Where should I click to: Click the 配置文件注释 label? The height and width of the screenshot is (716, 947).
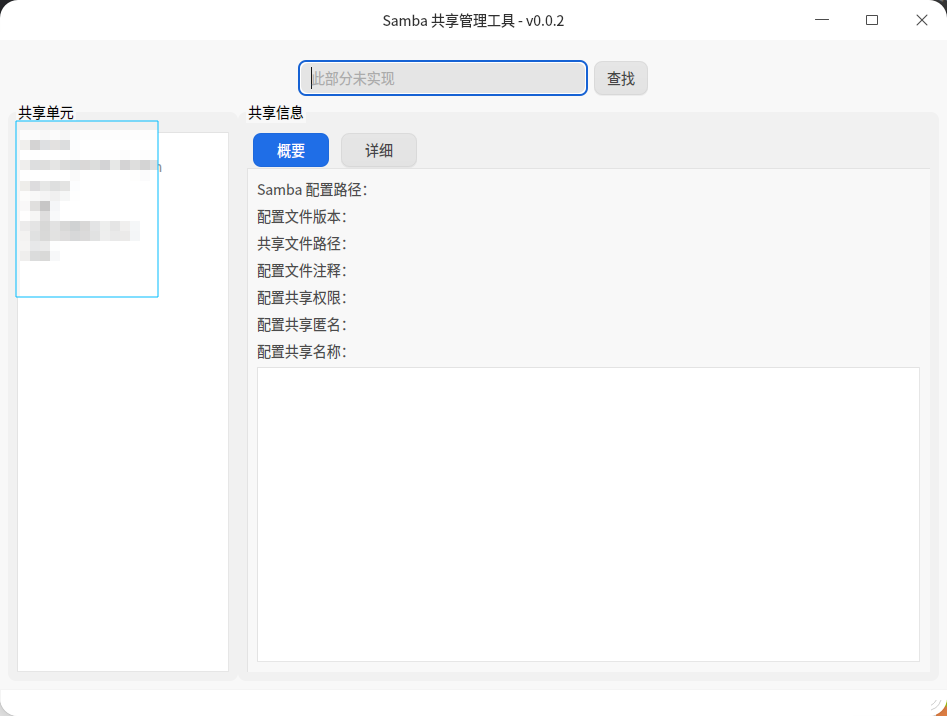pos(302,271)
